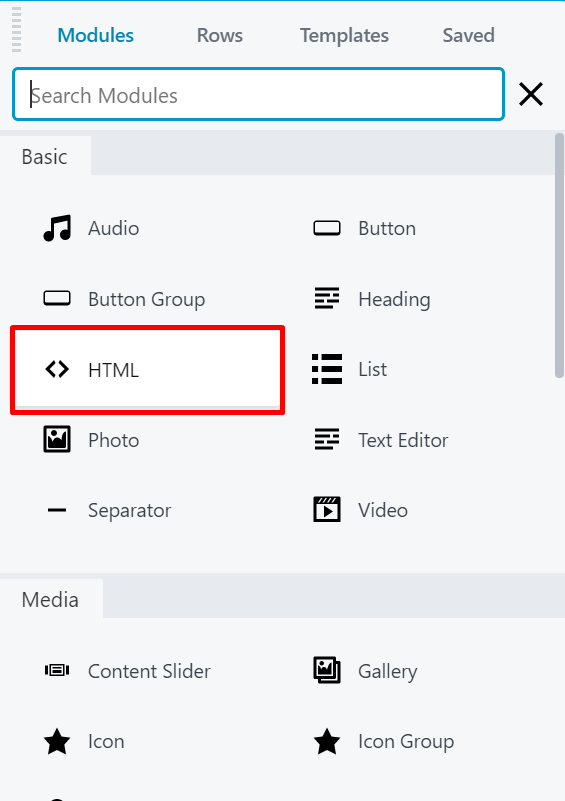Screen dimensions: 565x801
Task: Click the HTML code brackets icon
Action: click(57, 369)
